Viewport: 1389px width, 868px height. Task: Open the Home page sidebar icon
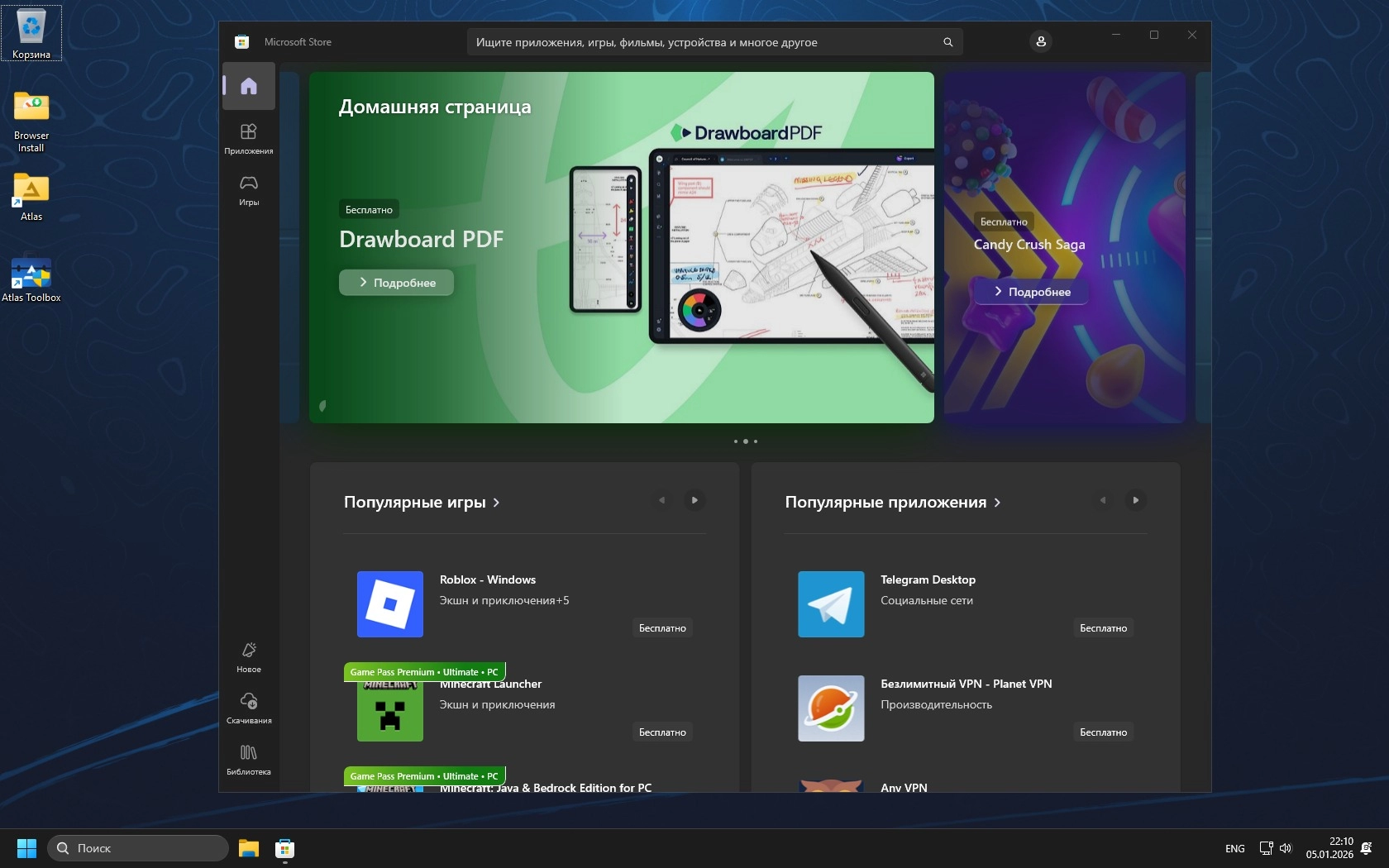click(249, 86)
